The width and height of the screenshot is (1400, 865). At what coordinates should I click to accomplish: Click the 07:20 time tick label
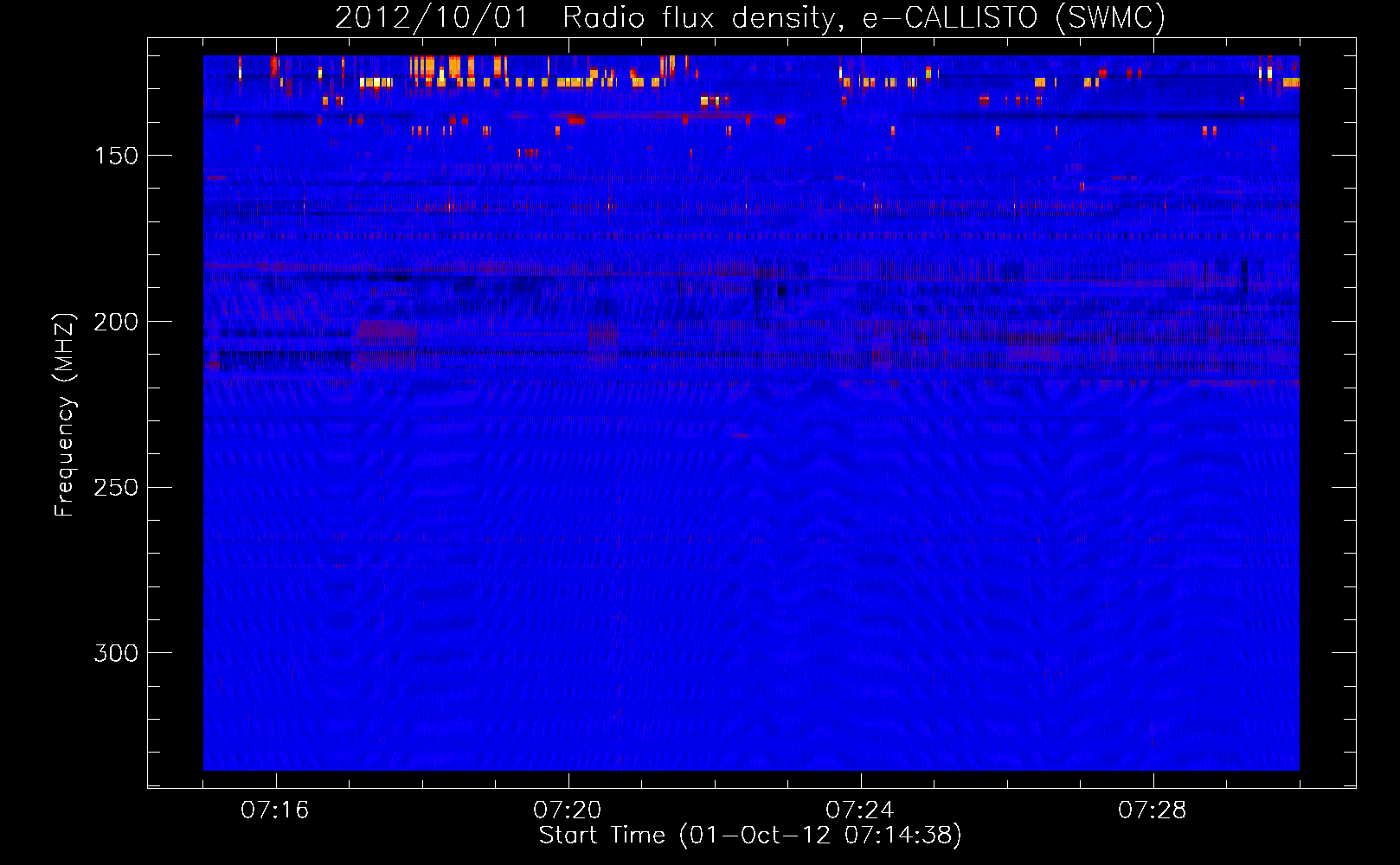click(x=568, y=810)
